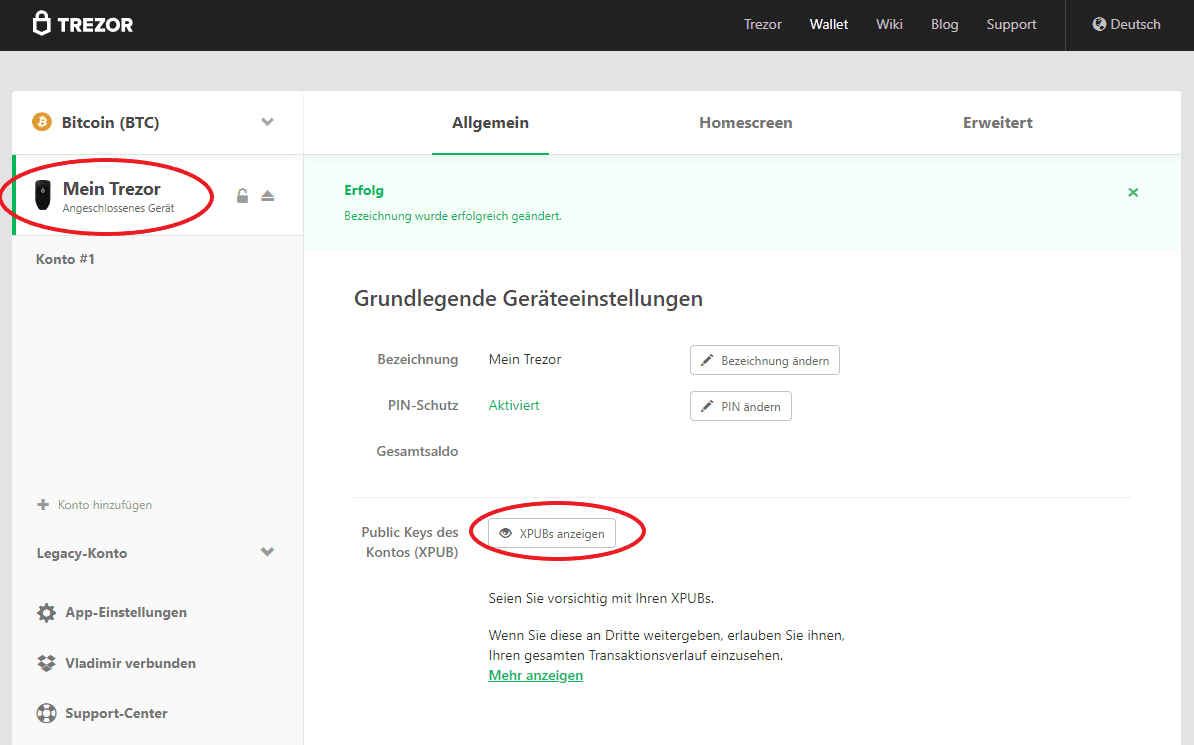Viewport: 1194px width, 745px height.
Task: Expand the Bitcoin (BTC) currency dropdown
Action: coord(267,122)
